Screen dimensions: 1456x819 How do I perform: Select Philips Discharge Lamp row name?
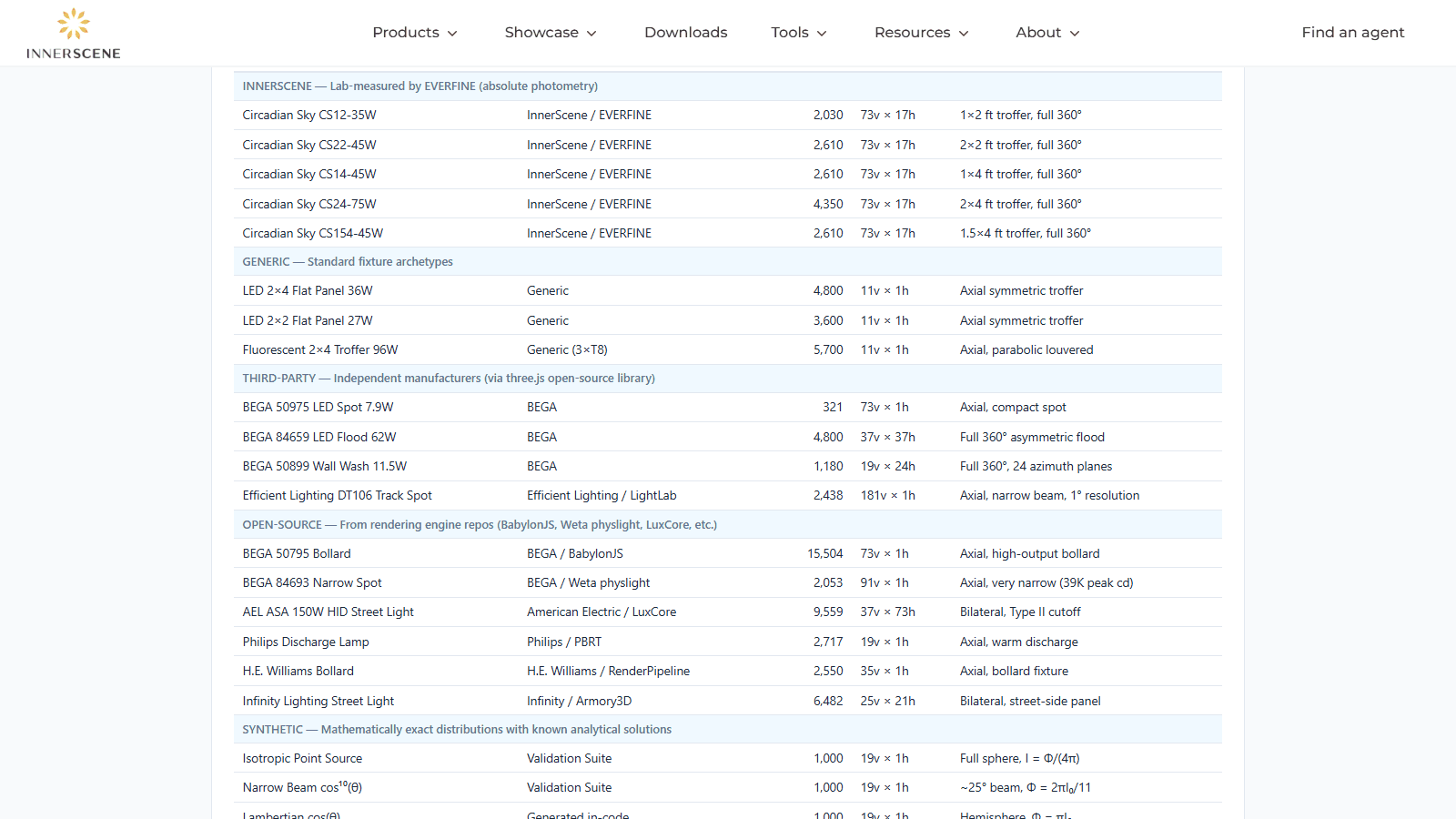306,642
